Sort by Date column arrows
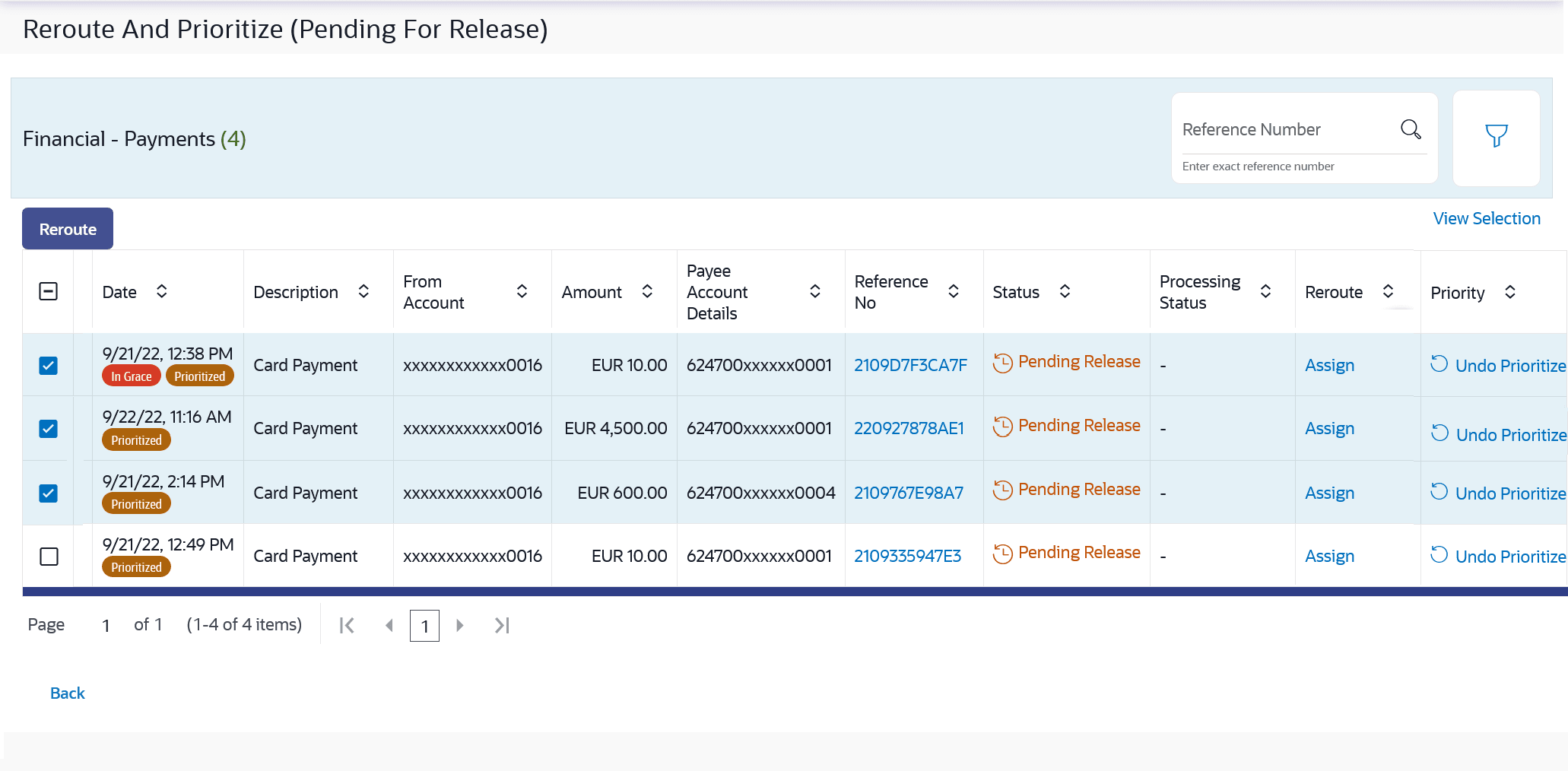 pyautogui.click(x=161, y=291)
